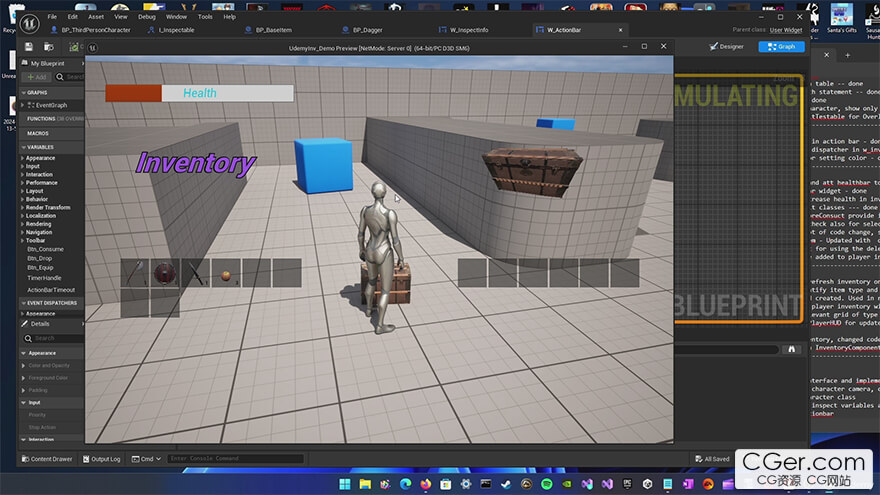Select the TimerHandle variable
This screenshot has height=495, width=880.
point(44,278)
